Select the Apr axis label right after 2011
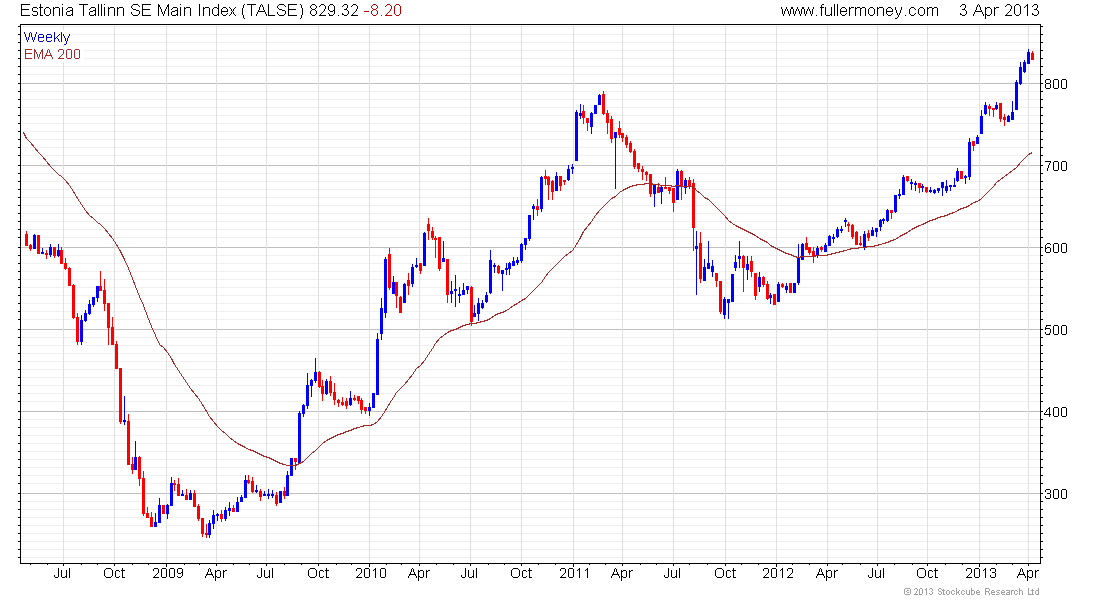This screenshot has width=1100, height=600. point(622,574)
